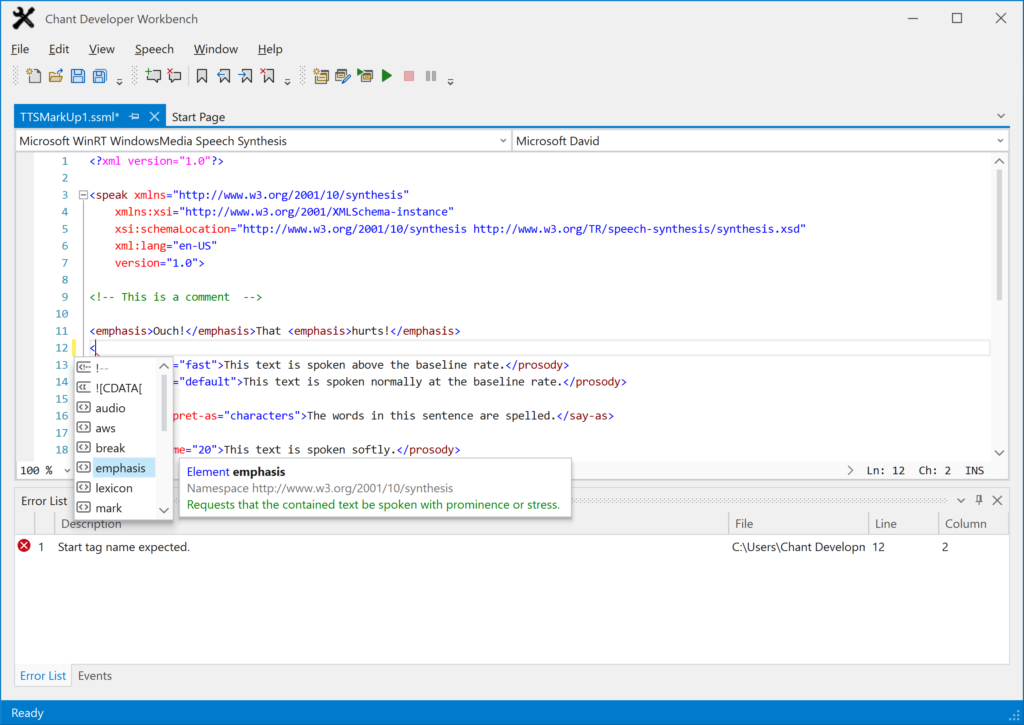
Task: Open the View menu
Action: tap(102, 49)
